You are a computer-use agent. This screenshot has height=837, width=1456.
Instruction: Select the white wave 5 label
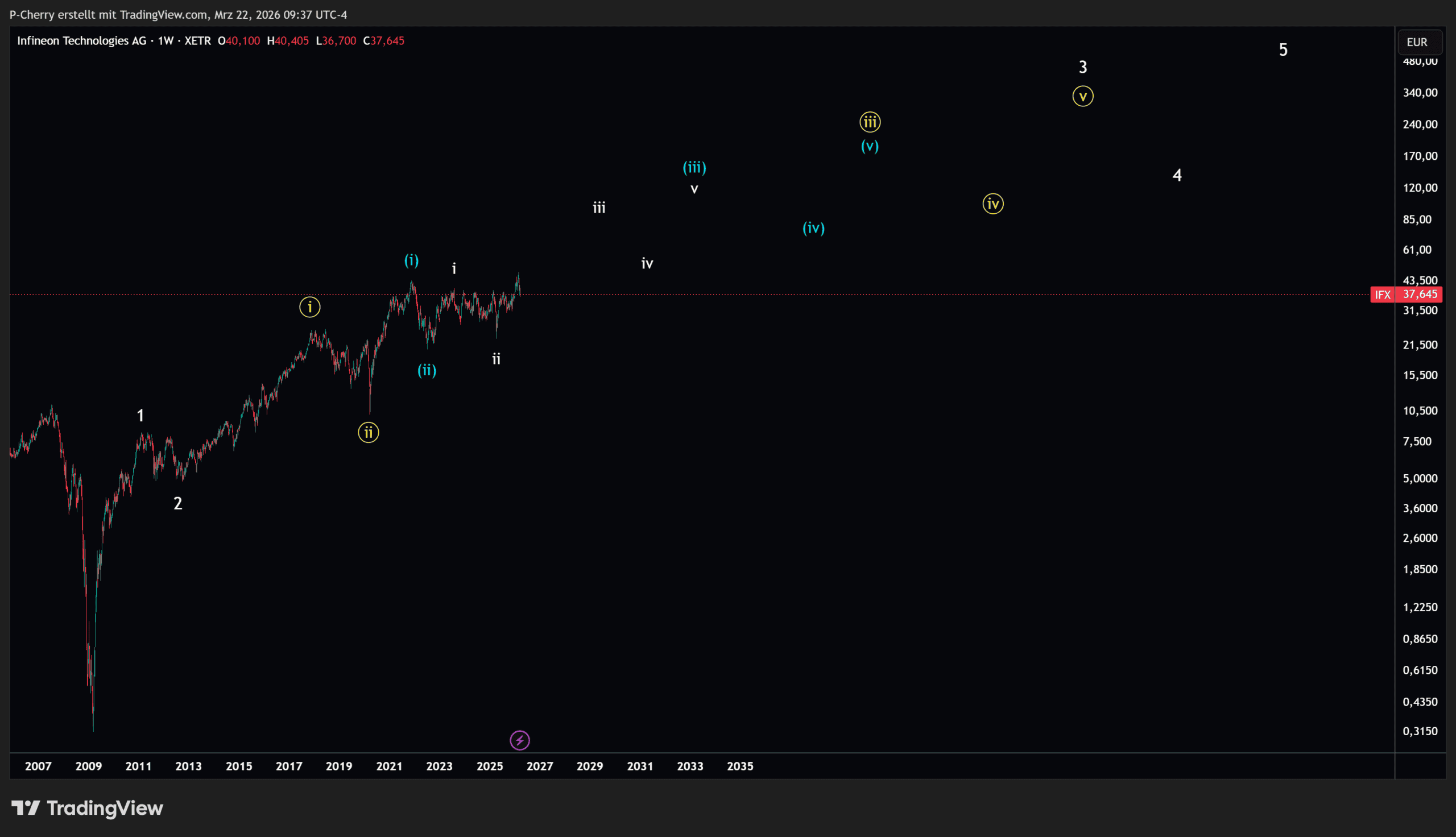click(1283, 50)
